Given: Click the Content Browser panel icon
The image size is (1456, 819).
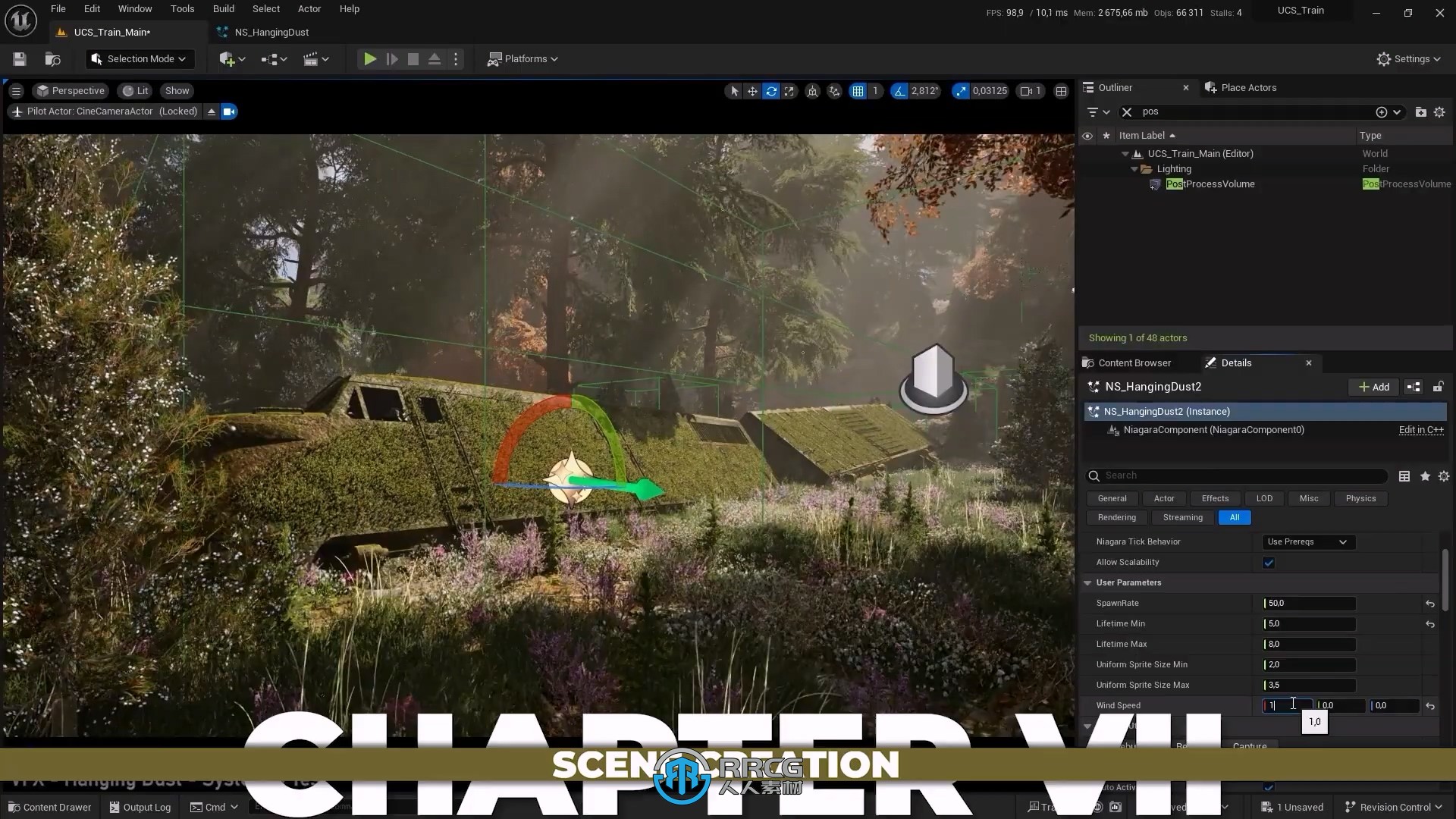Looking at the screenshot, I should [x=1090, y=362].
